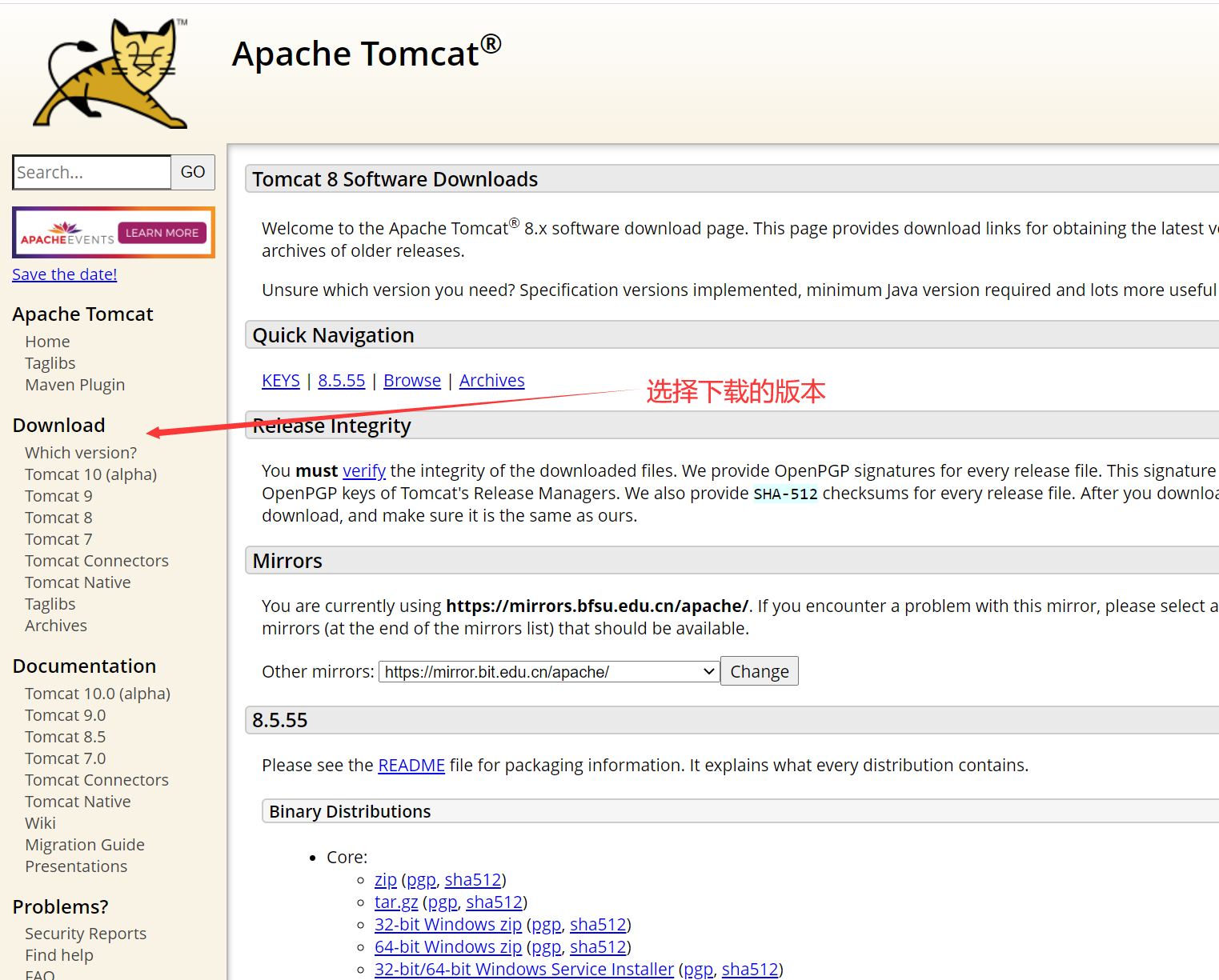Open pgp for 64-bit Windows zip

[547, 947]
